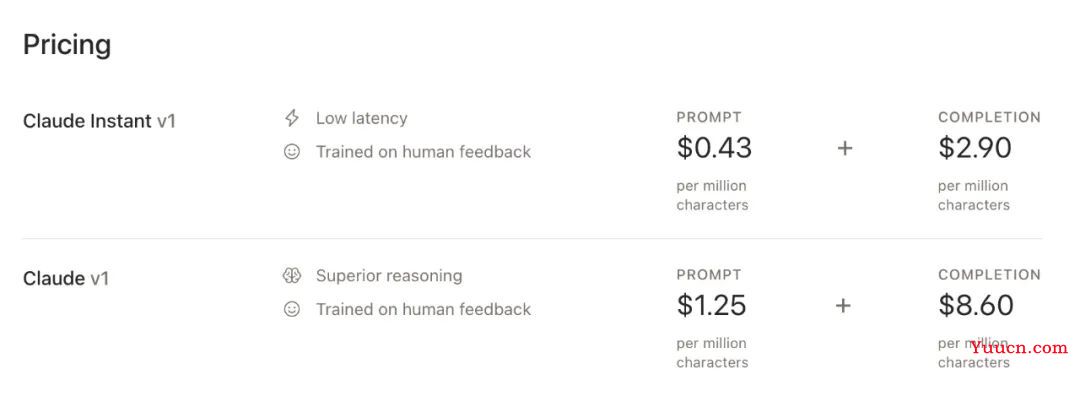Image resolution: width=1080 pixels, height=402 pixels.
Task: Click the Low latency label
Action: [362, 118]
